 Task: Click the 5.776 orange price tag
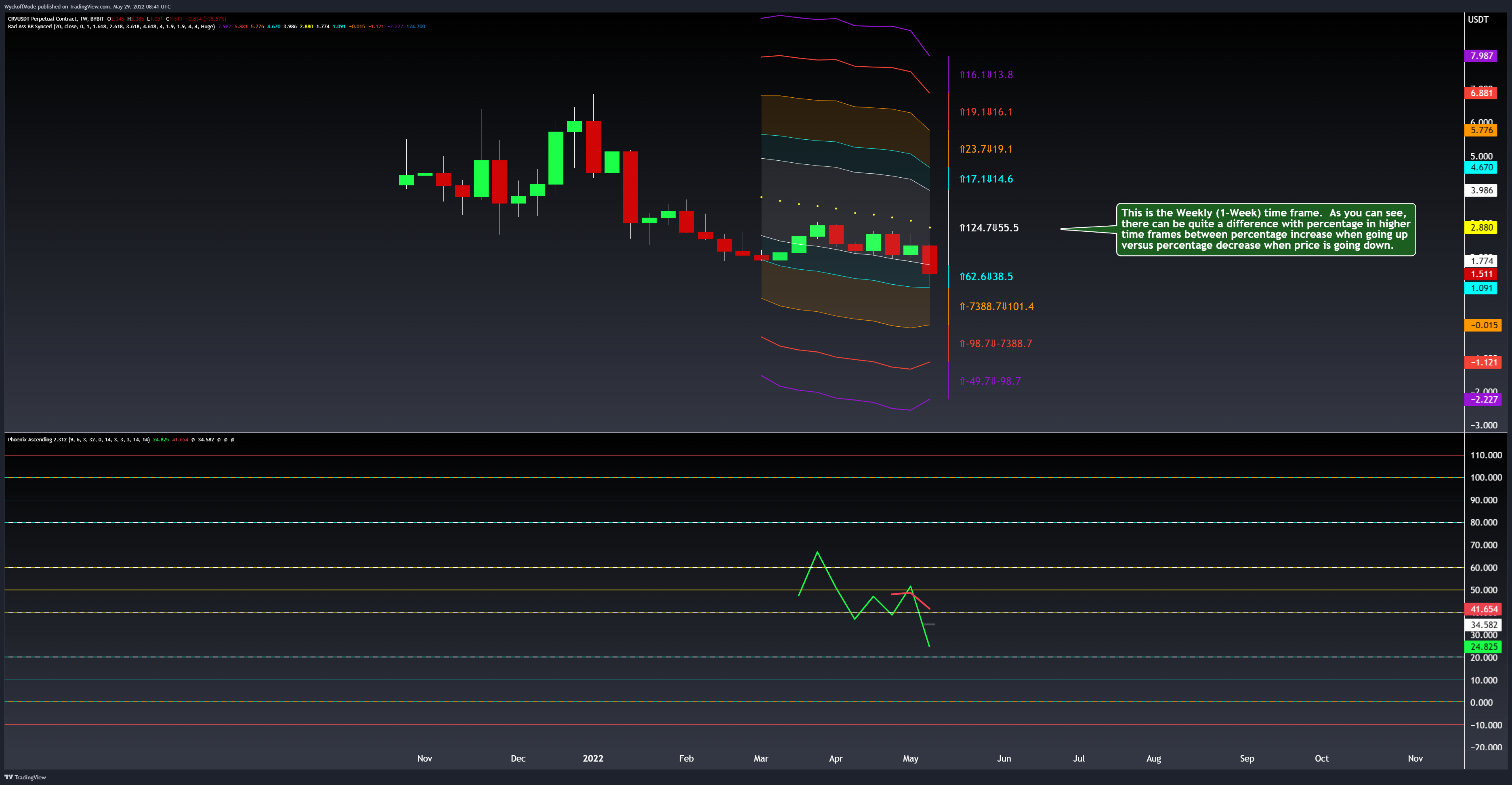(1481, 130)
